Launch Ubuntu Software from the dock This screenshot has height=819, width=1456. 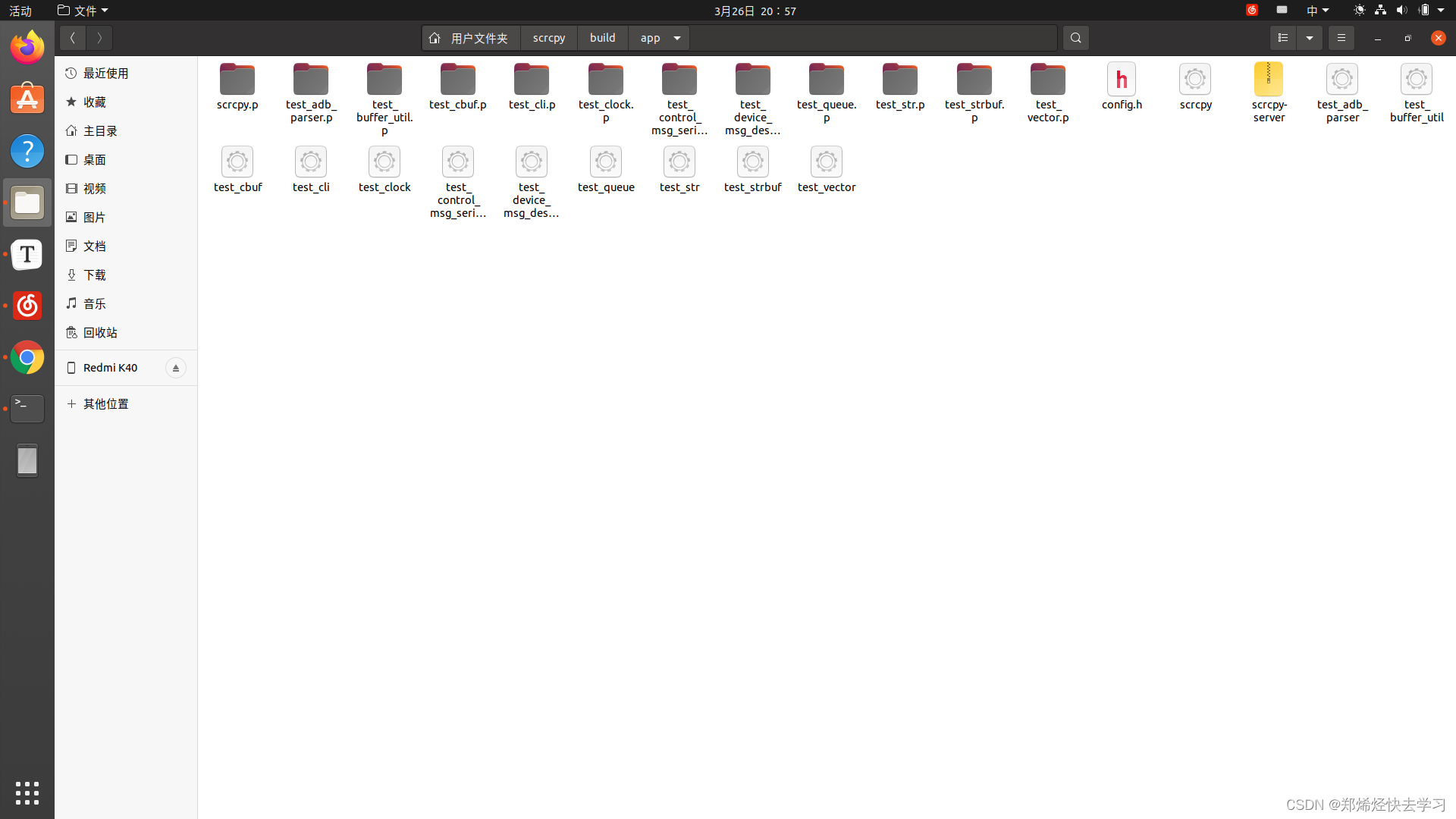[27, 99]
